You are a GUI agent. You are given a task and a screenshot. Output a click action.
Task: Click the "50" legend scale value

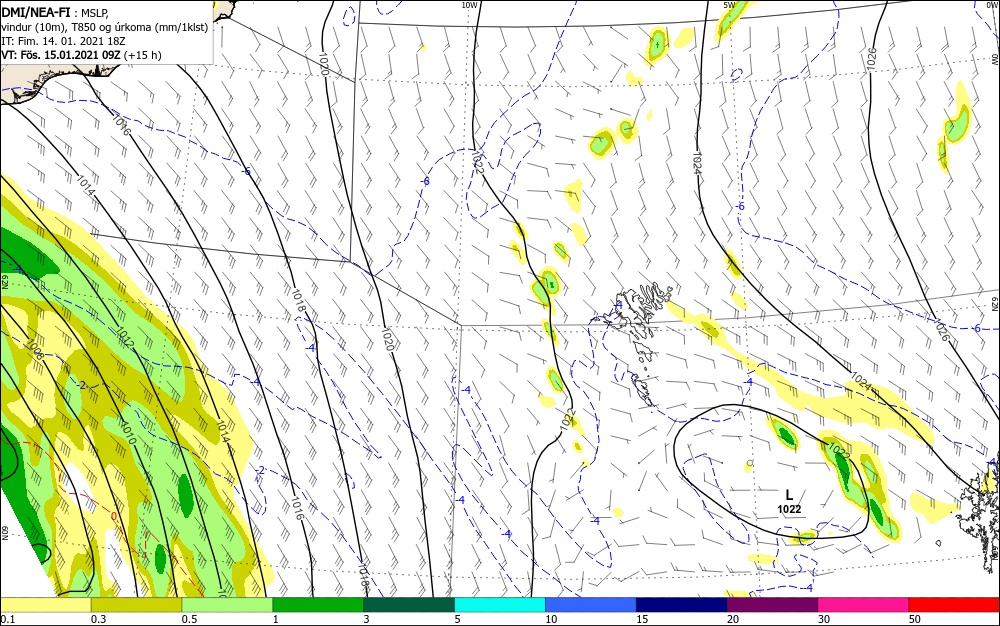(x=915, y=619)
